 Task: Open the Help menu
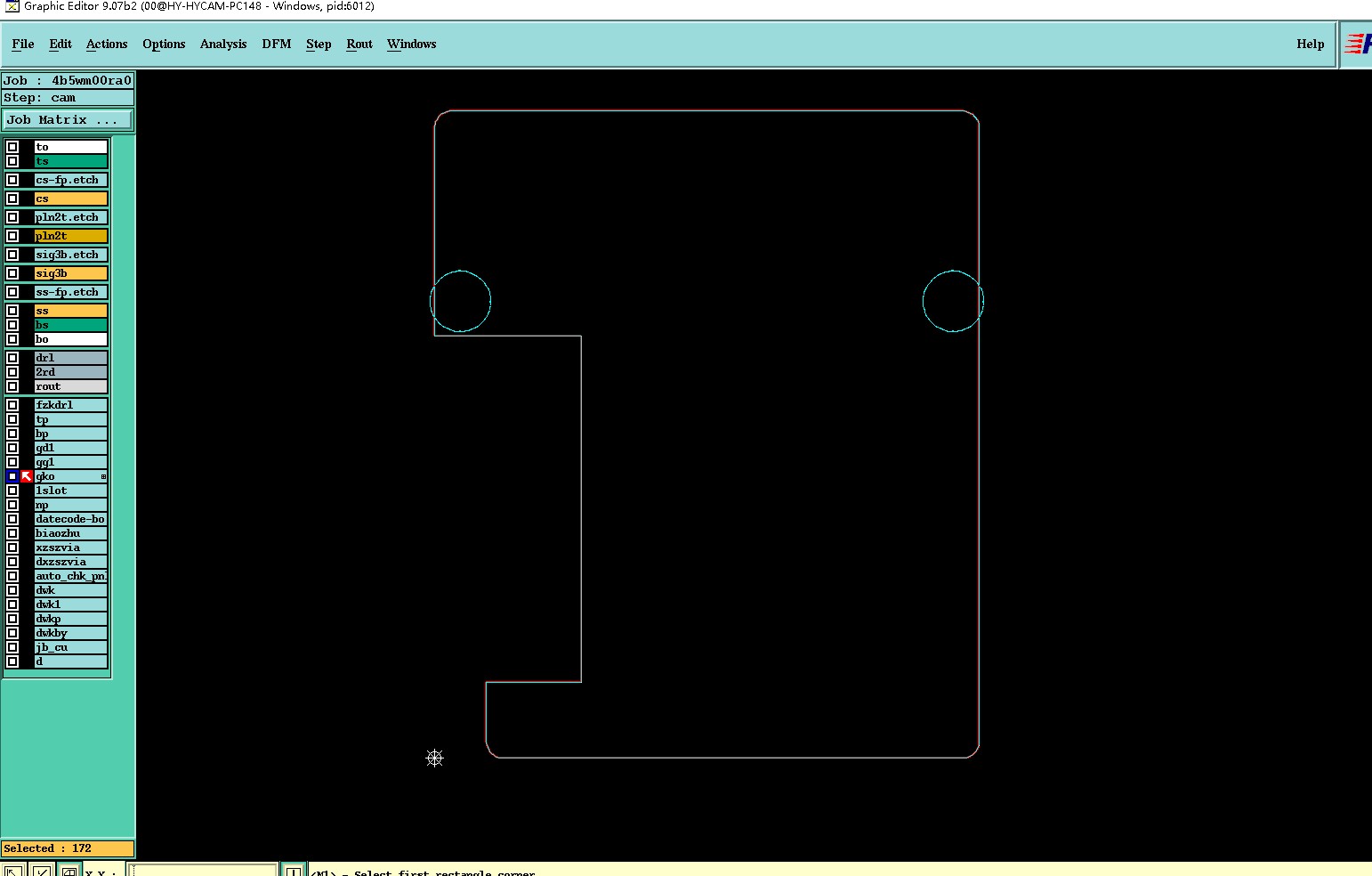[1311, 44]
